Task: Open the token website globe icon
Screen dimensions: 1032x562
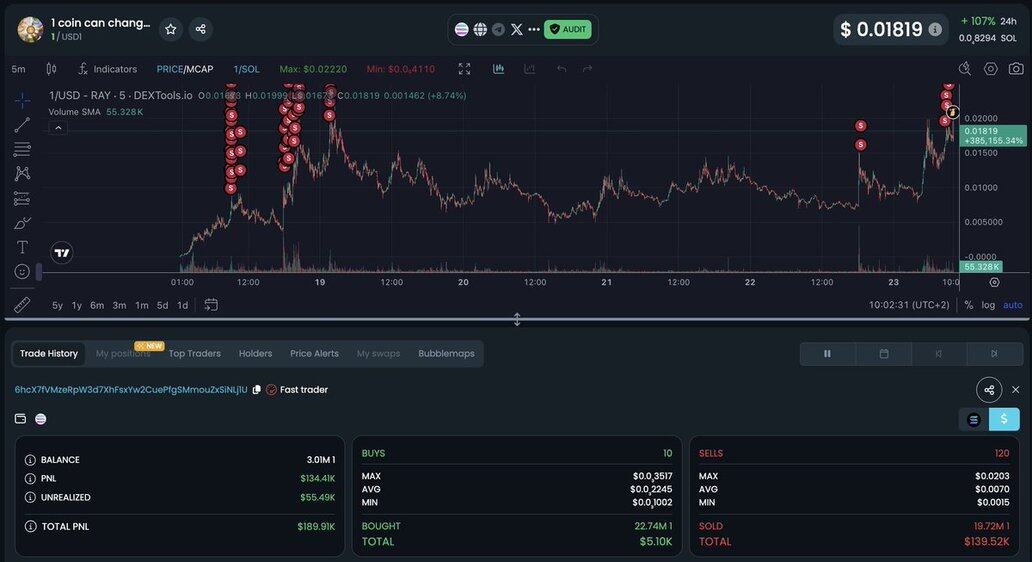Action: tap(480, 29)
